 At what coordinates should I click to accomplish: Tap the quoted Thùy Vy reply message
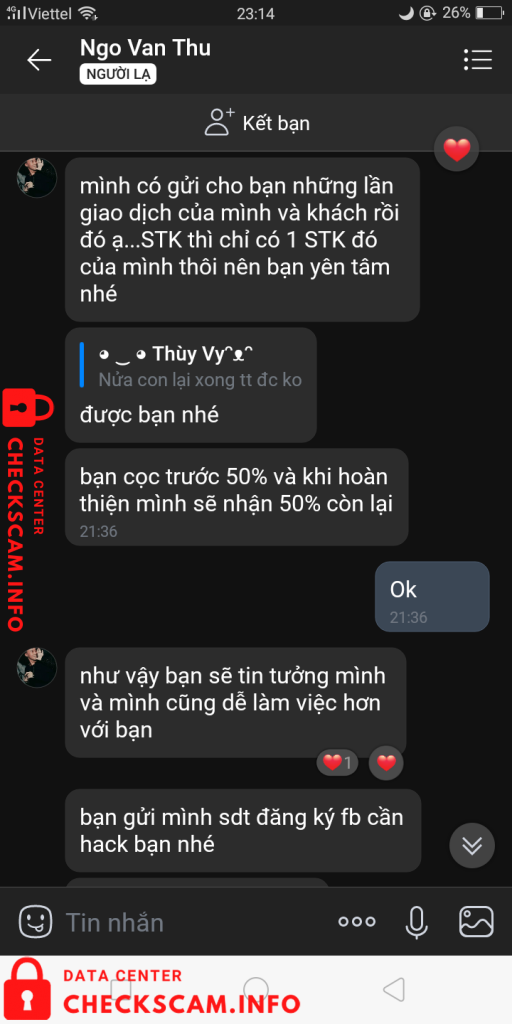(x=191, y=385)
